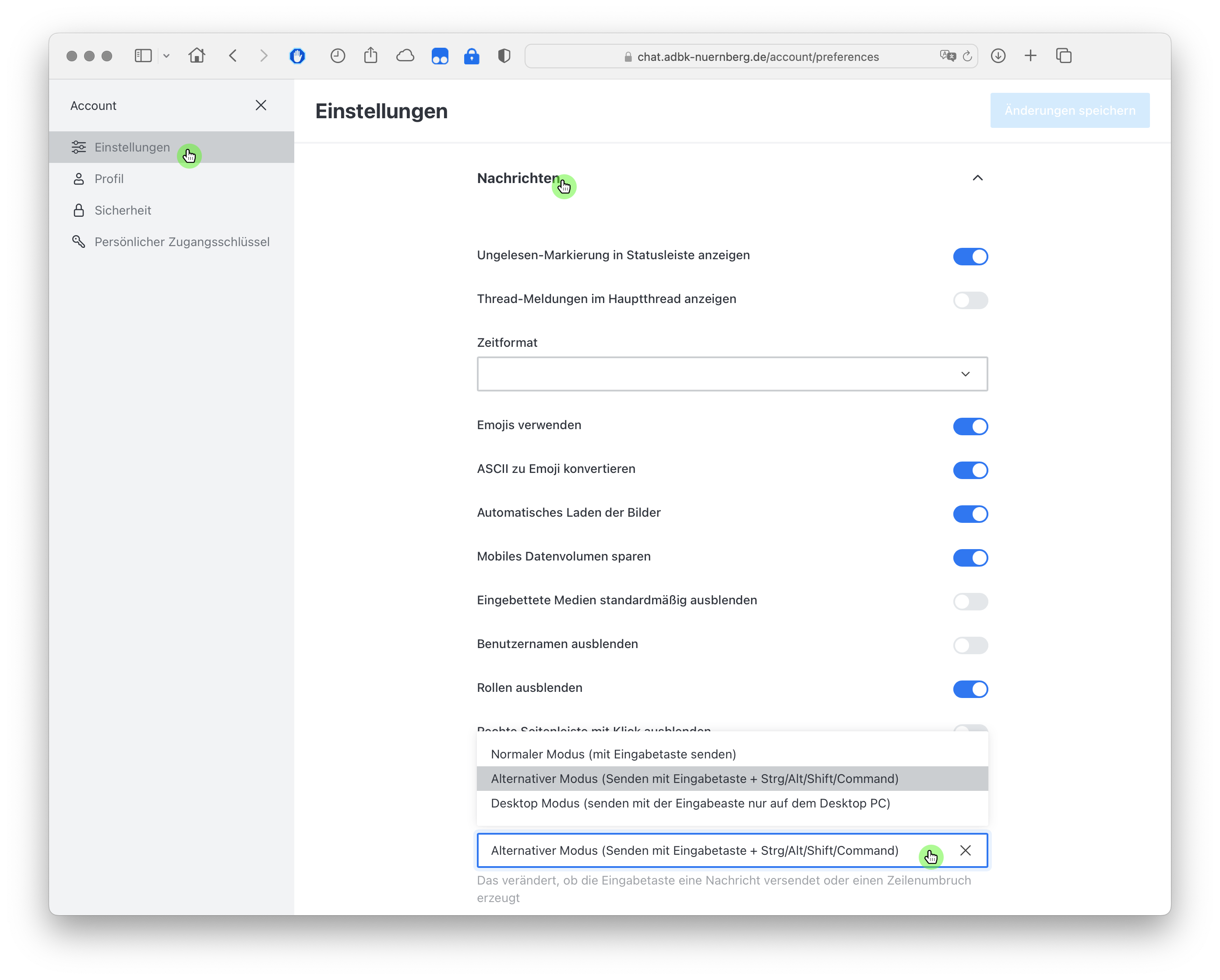The height and width of the screenshot is (980, 1220).
Task: Click the Sicherheit lock icon
Action: [x=79, y=211]
